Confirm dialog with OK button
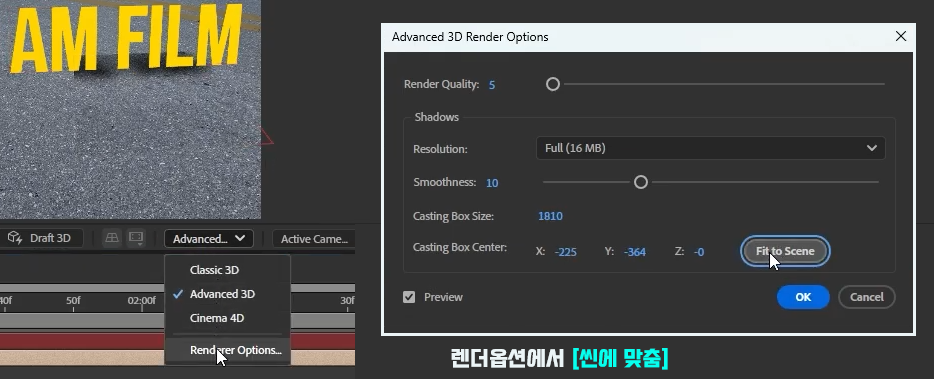Viewport: 934px width, 379px height. pos(803,297)
